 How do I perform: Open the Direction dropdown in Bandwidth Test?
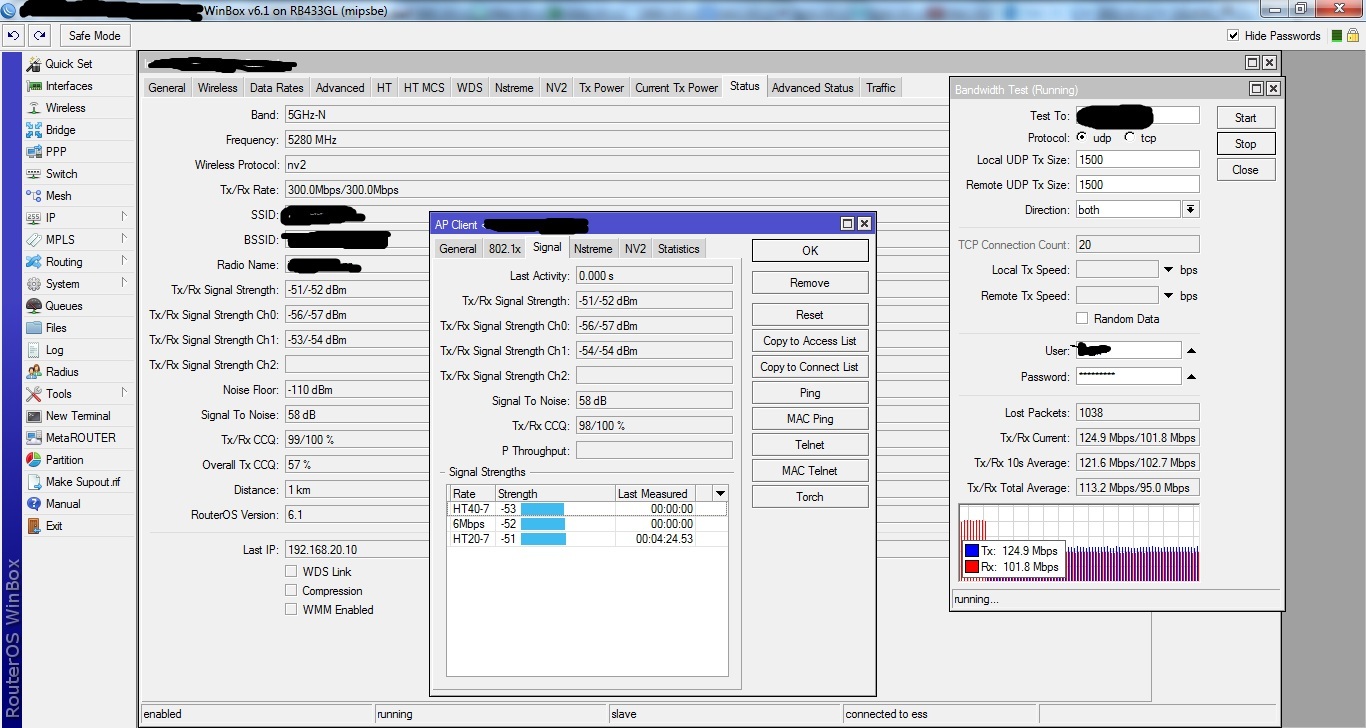pos(1190,210)
